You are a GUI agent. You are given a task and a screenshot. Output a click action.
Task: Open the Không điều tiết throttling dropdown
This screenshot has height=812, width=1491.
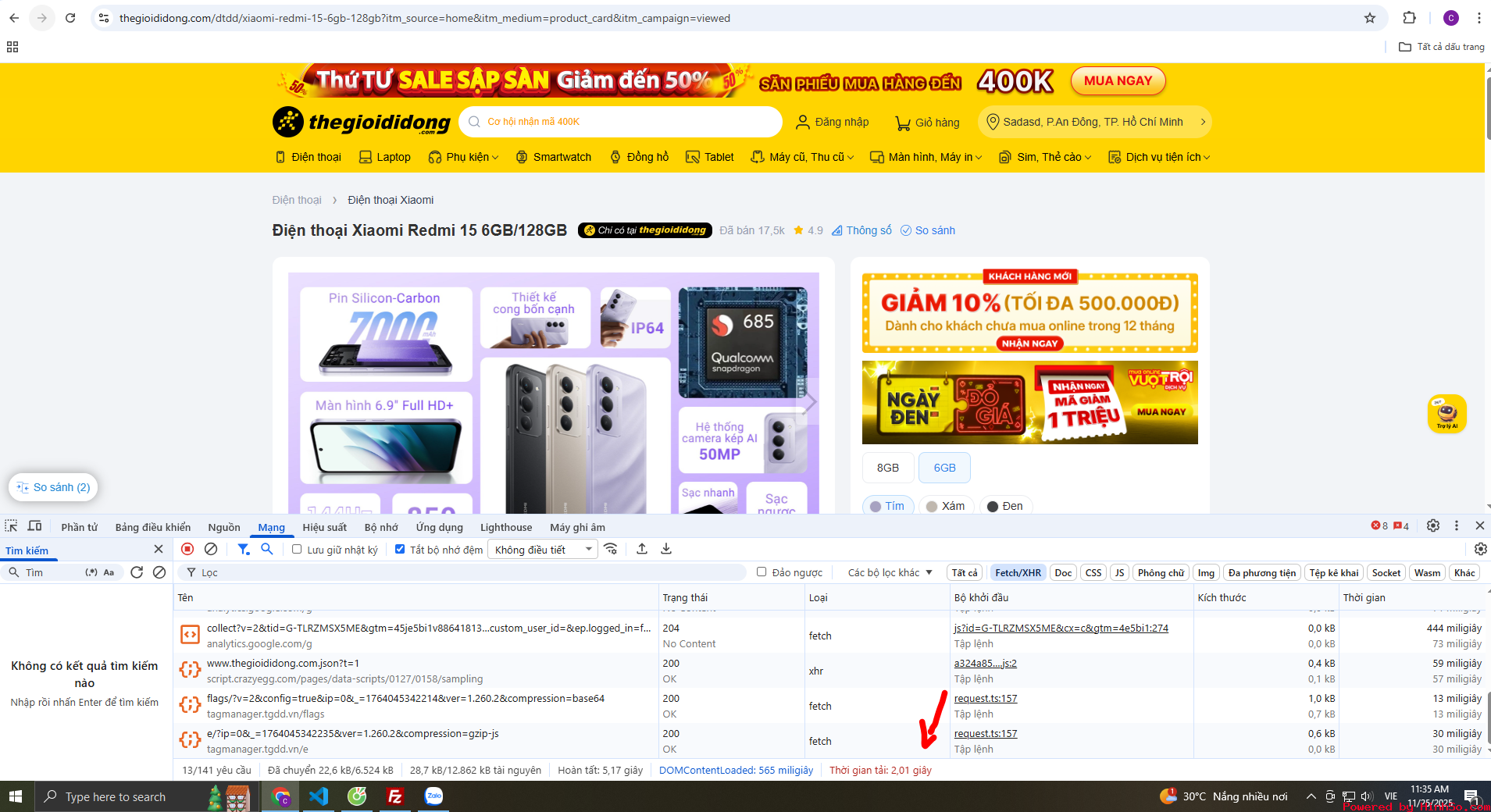542,549
